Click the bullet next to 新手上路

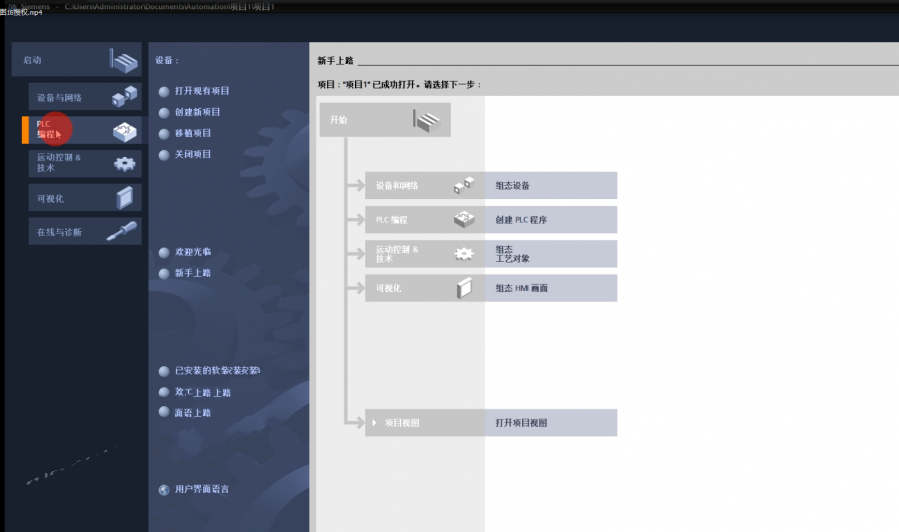(x=164, y=274)
